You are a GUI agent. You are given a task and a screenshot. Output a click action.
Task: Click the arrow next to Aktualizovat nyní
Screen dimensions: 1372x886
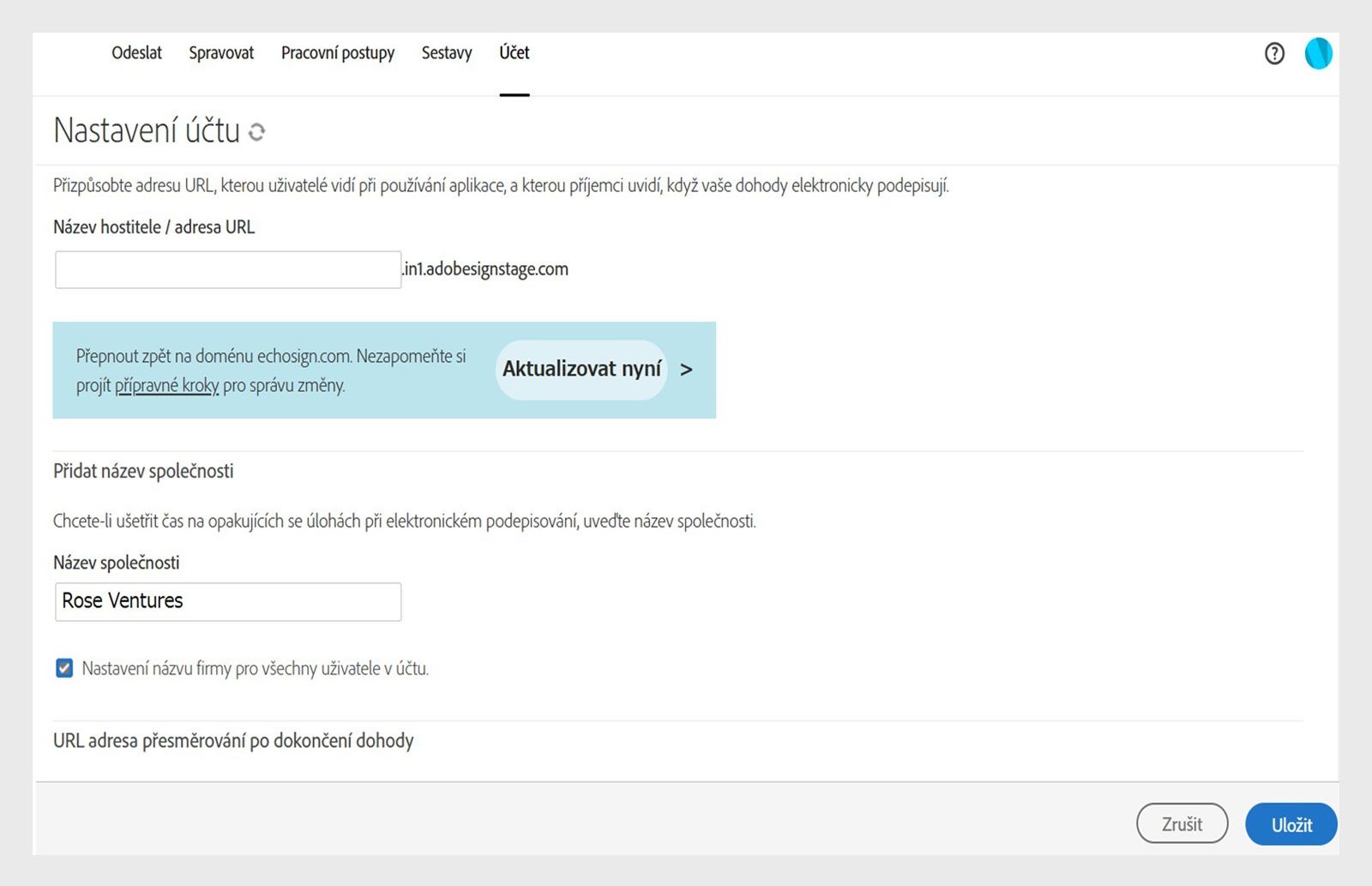(686, 370)
